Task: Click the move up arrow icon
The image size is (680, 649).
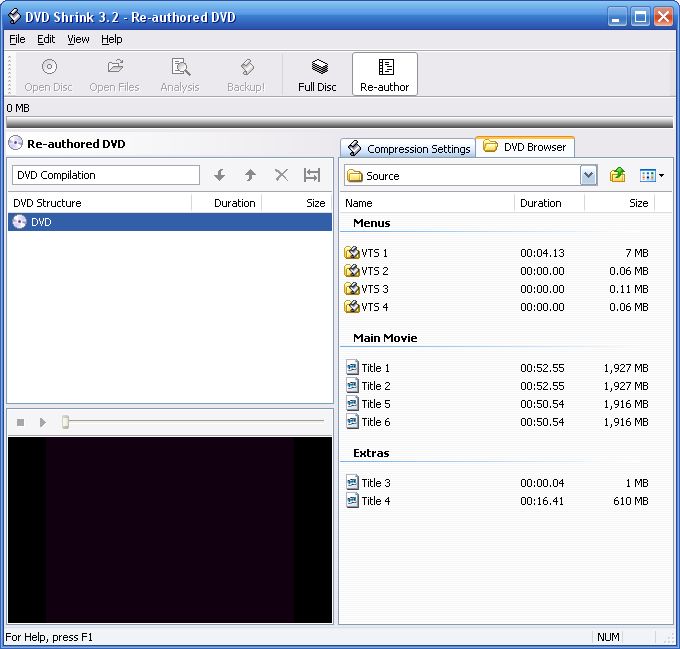Action: pyautogui.click(x=250, y=175)
